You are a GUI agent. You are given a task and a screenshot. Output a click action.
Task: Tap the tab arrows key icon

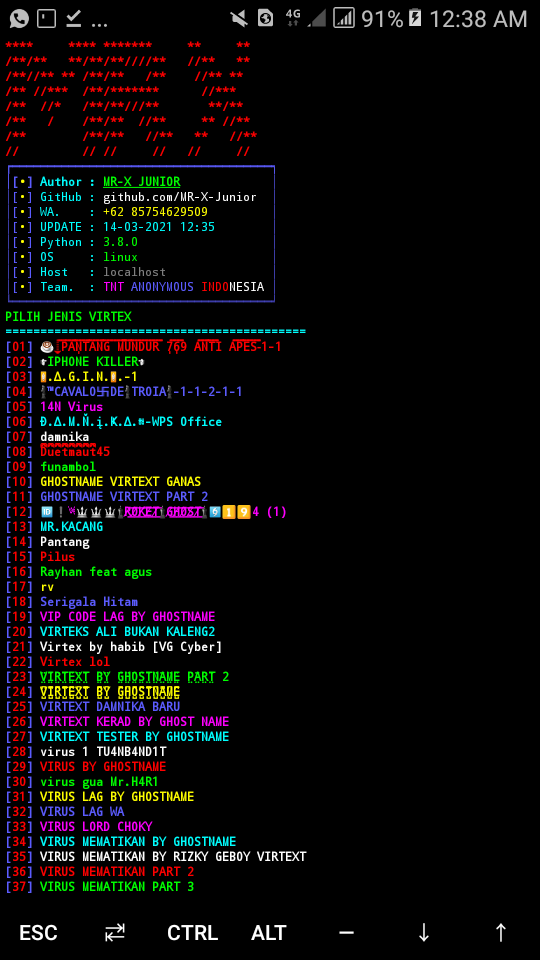pyautogui.click(x=114, y=933)
